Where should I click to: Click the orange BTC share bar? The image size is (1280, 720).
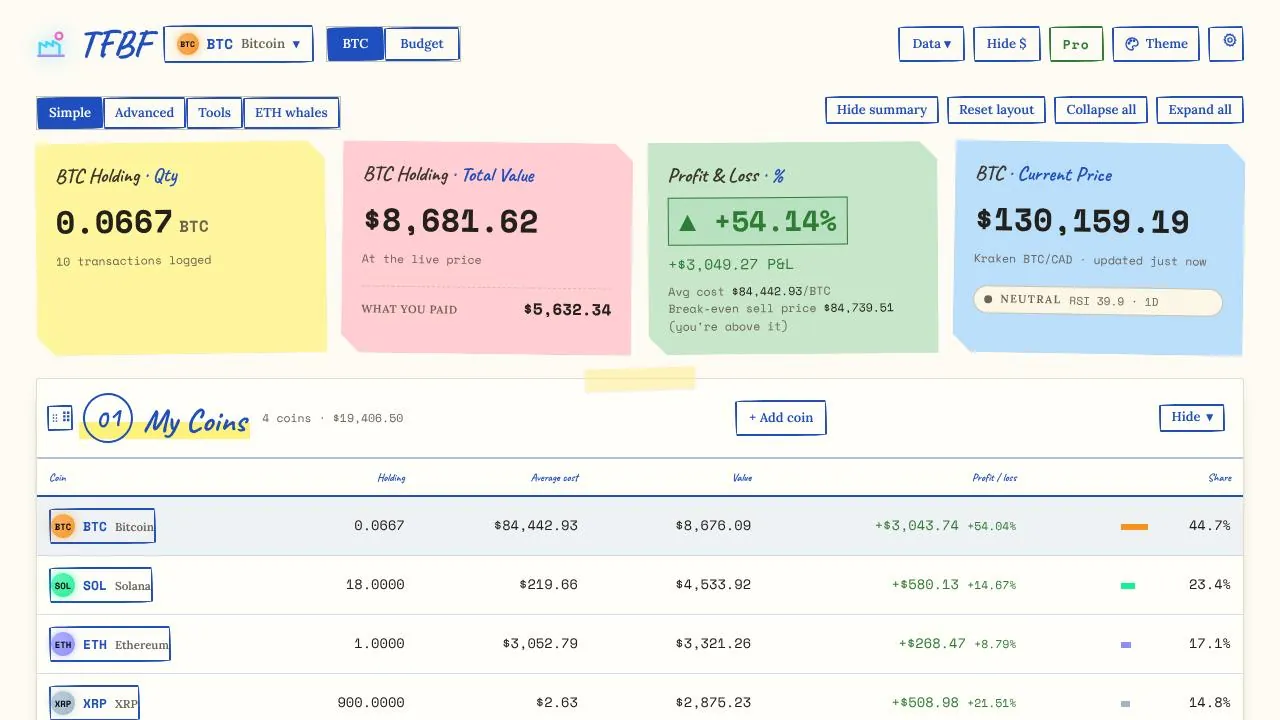pos(1134,526)
